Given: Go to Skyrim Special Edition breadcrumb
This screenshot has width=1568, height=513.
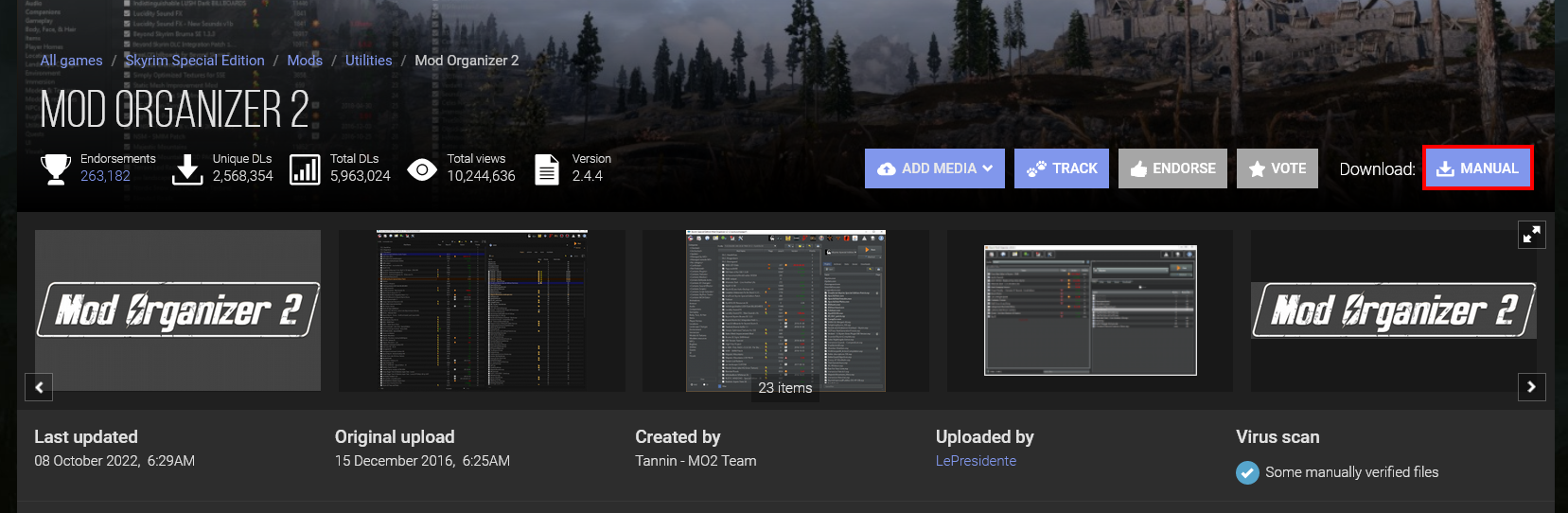Looking at the screenshot, I should 195,61.
